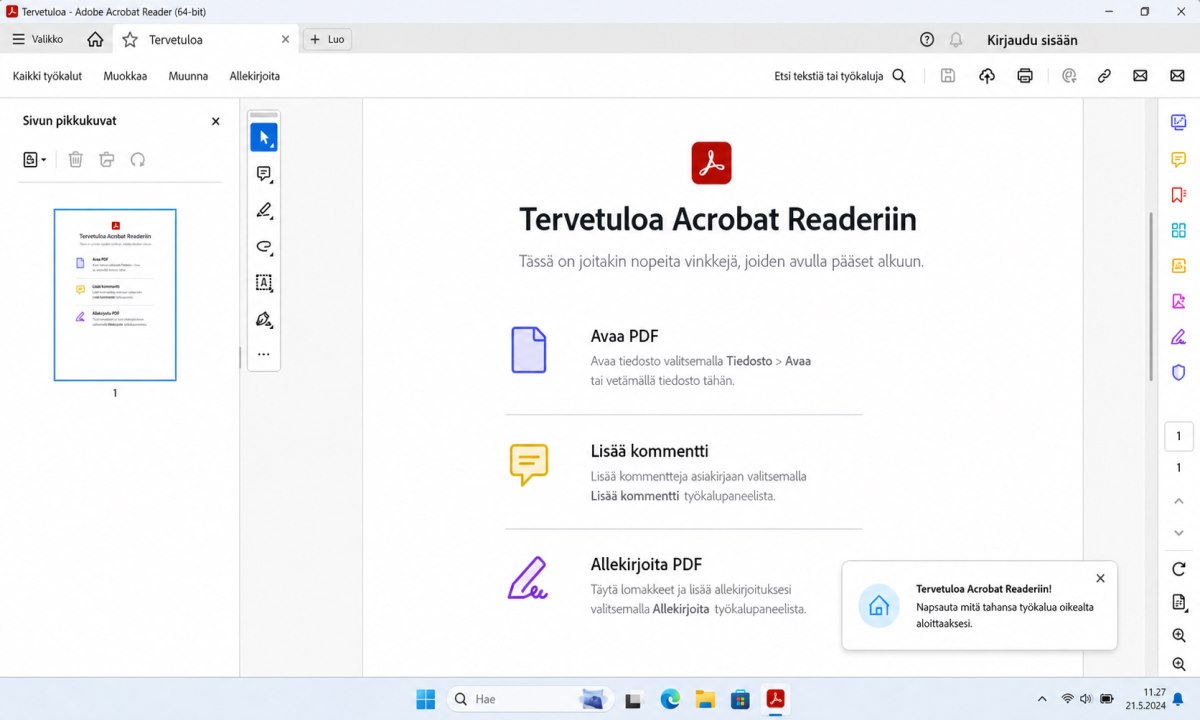Click the share with others mention icon
This screenshot has width=1200, height=720.
click(1069, 76)
